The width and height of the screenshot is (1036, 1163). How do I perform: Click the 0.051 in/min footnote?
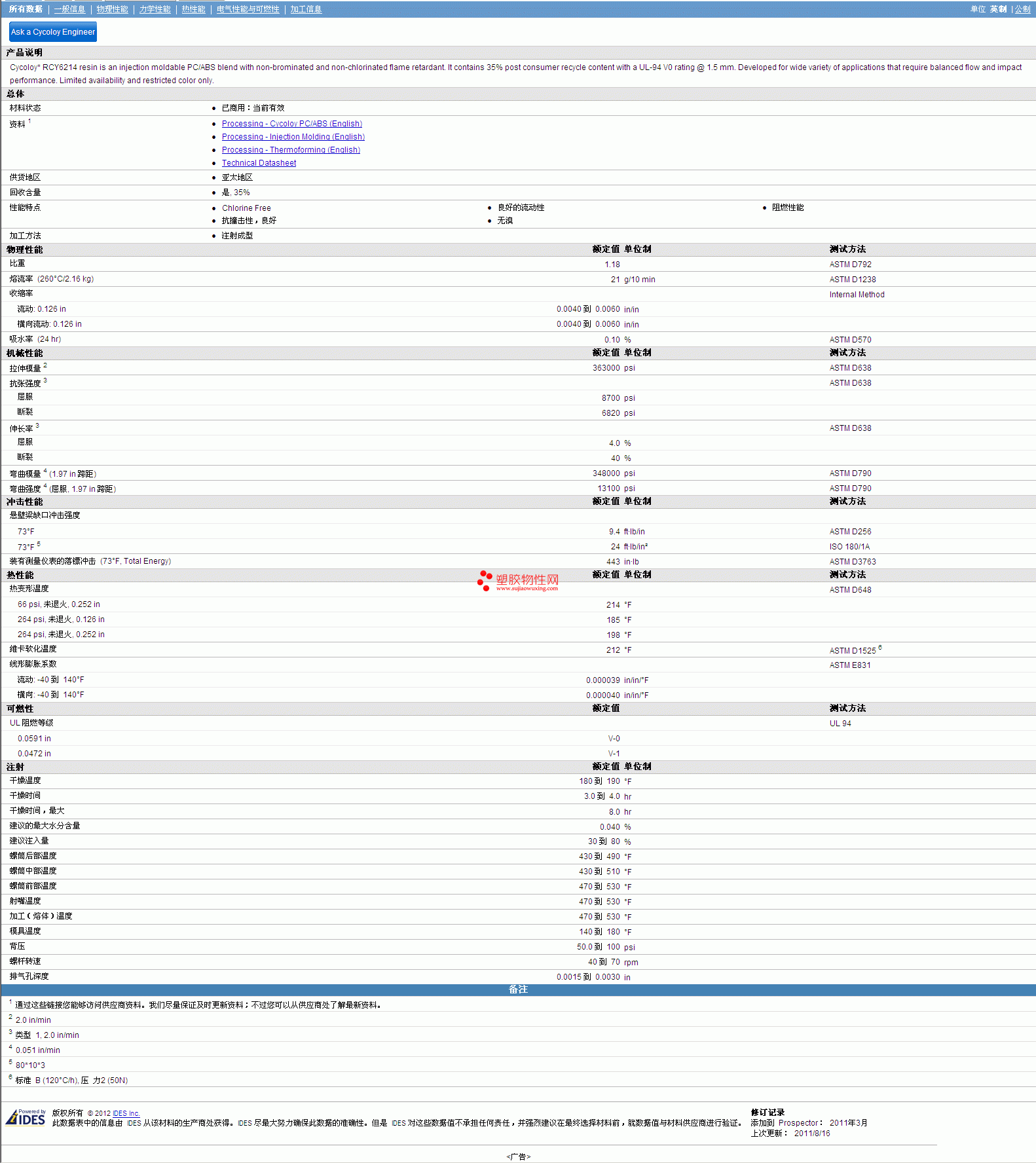click(37, 1050)
